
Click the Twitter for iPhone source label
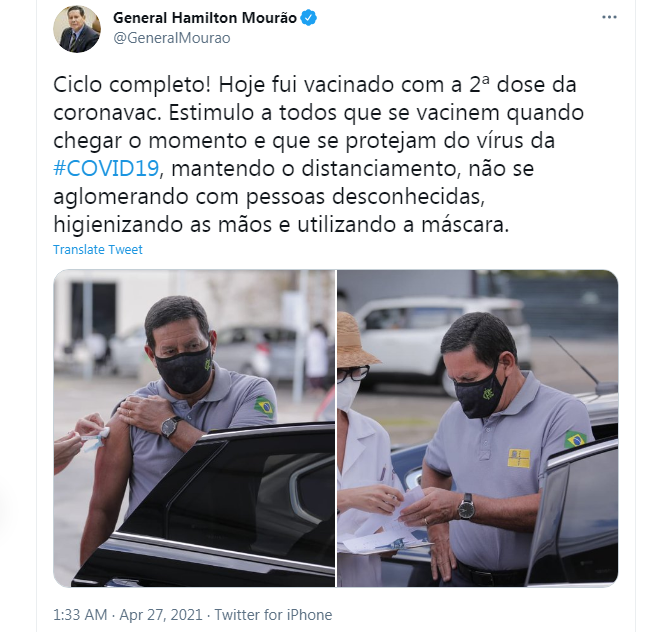tap(273, 615)
